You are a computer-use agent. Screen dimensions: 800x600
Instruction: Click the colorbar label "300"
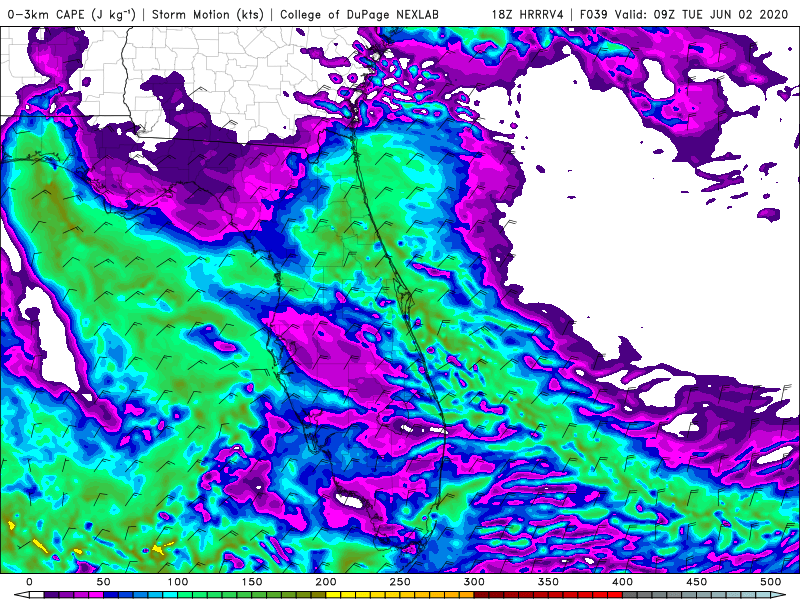(x=474, y=582)
